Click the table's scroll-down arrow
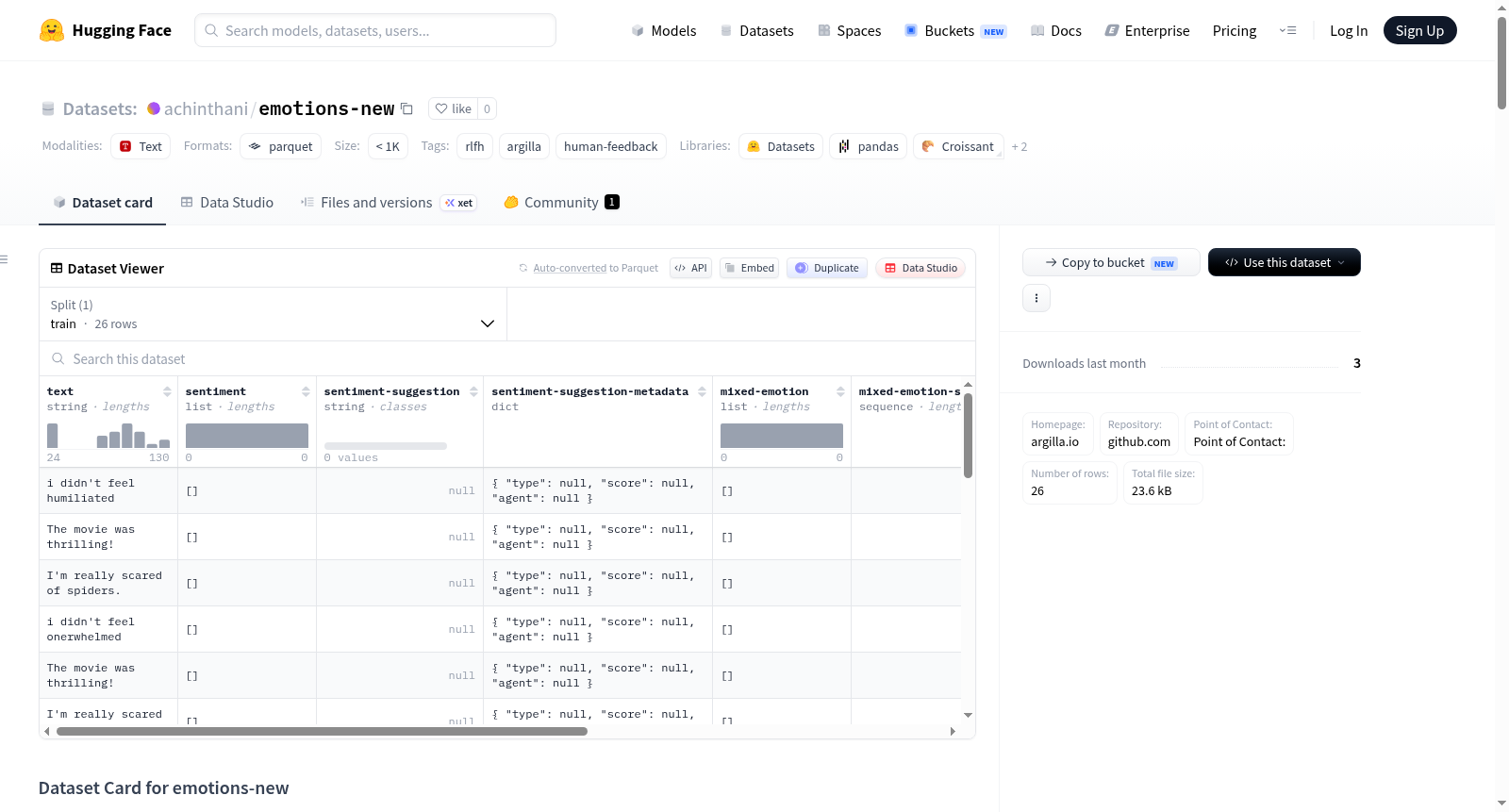The width and height of the screenshot is (1509, 812). (968, 715)
